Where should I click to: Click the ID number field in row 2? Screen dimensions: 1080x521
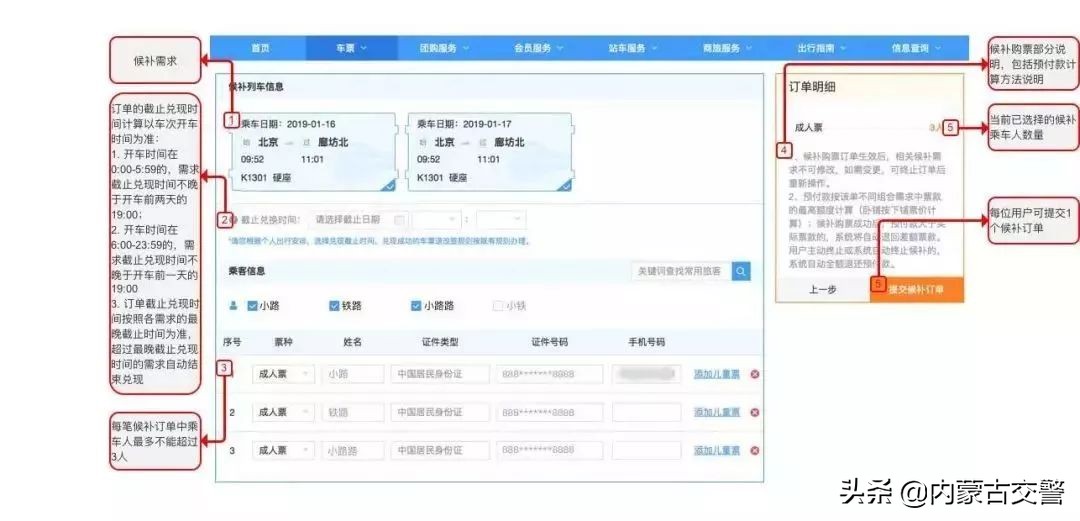[549, 412]
